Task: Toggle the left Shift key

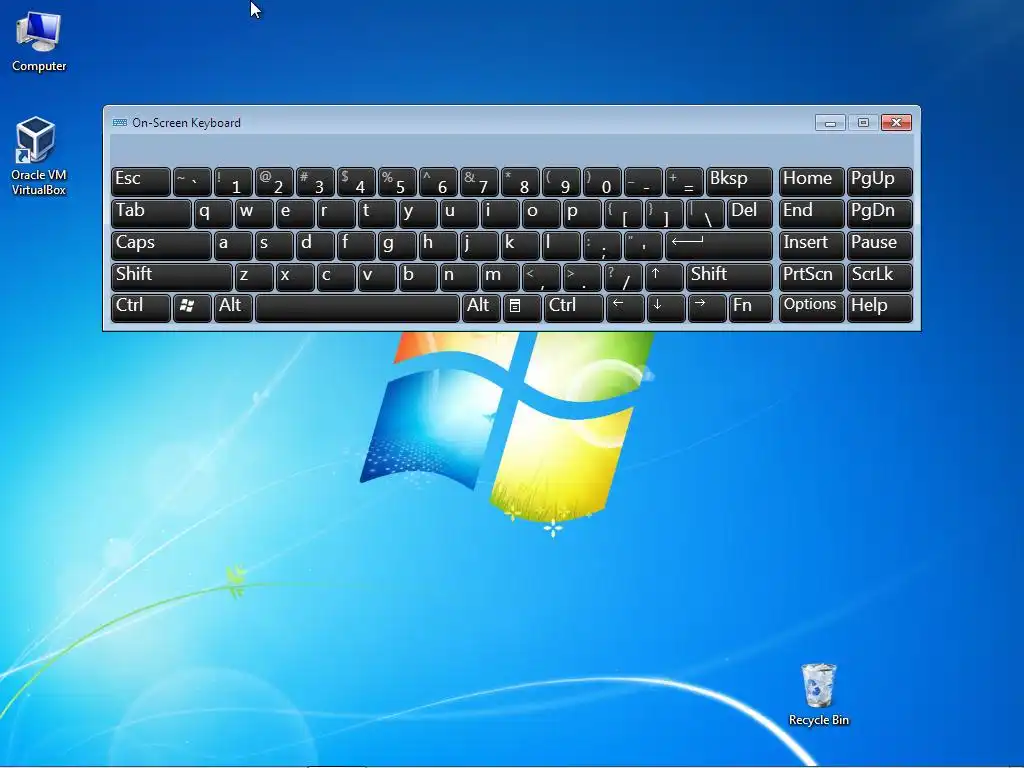Action: pos(171,276)
